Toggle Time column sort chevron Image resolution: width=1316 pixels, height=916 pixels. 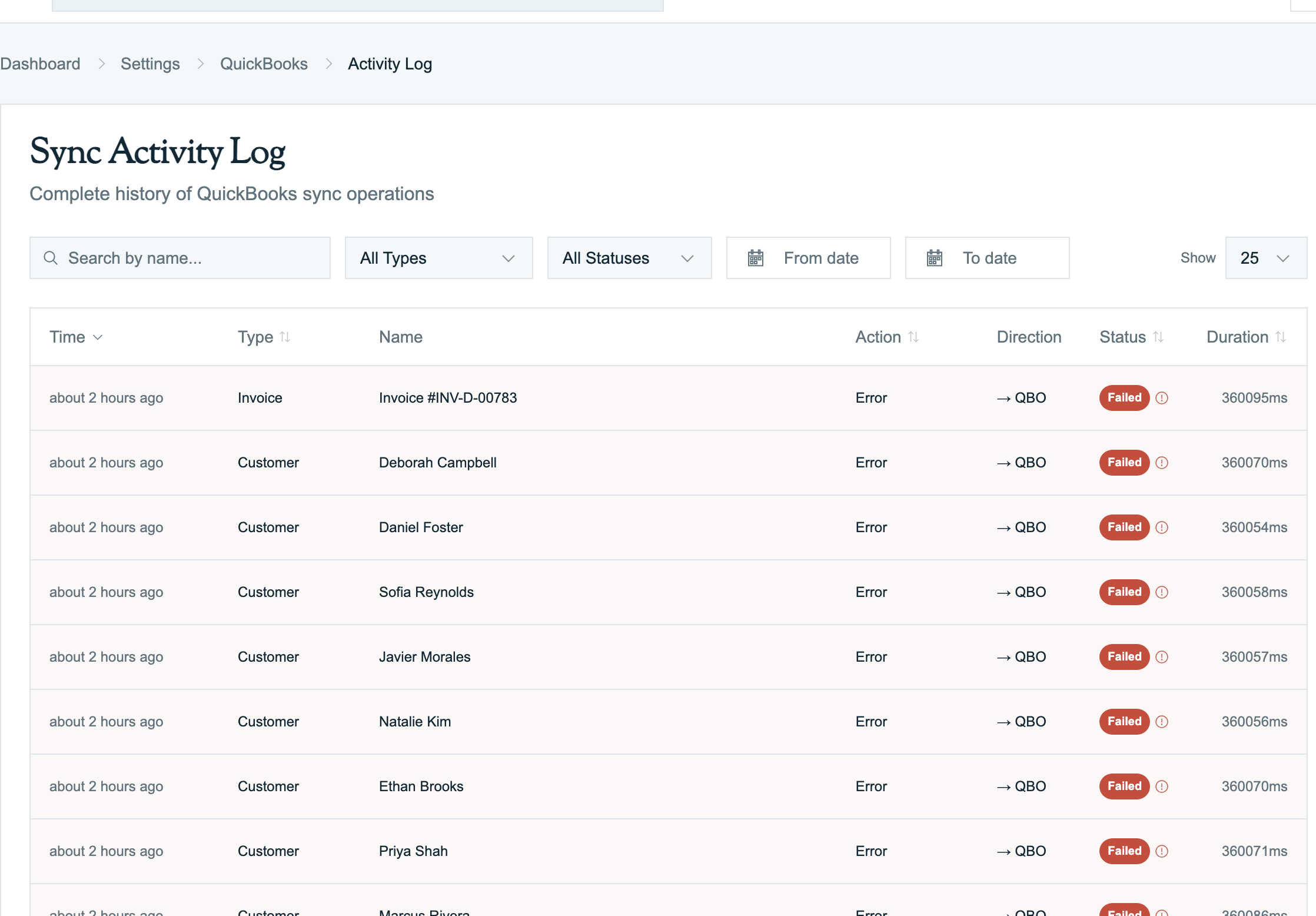click(x=98, y=337)
